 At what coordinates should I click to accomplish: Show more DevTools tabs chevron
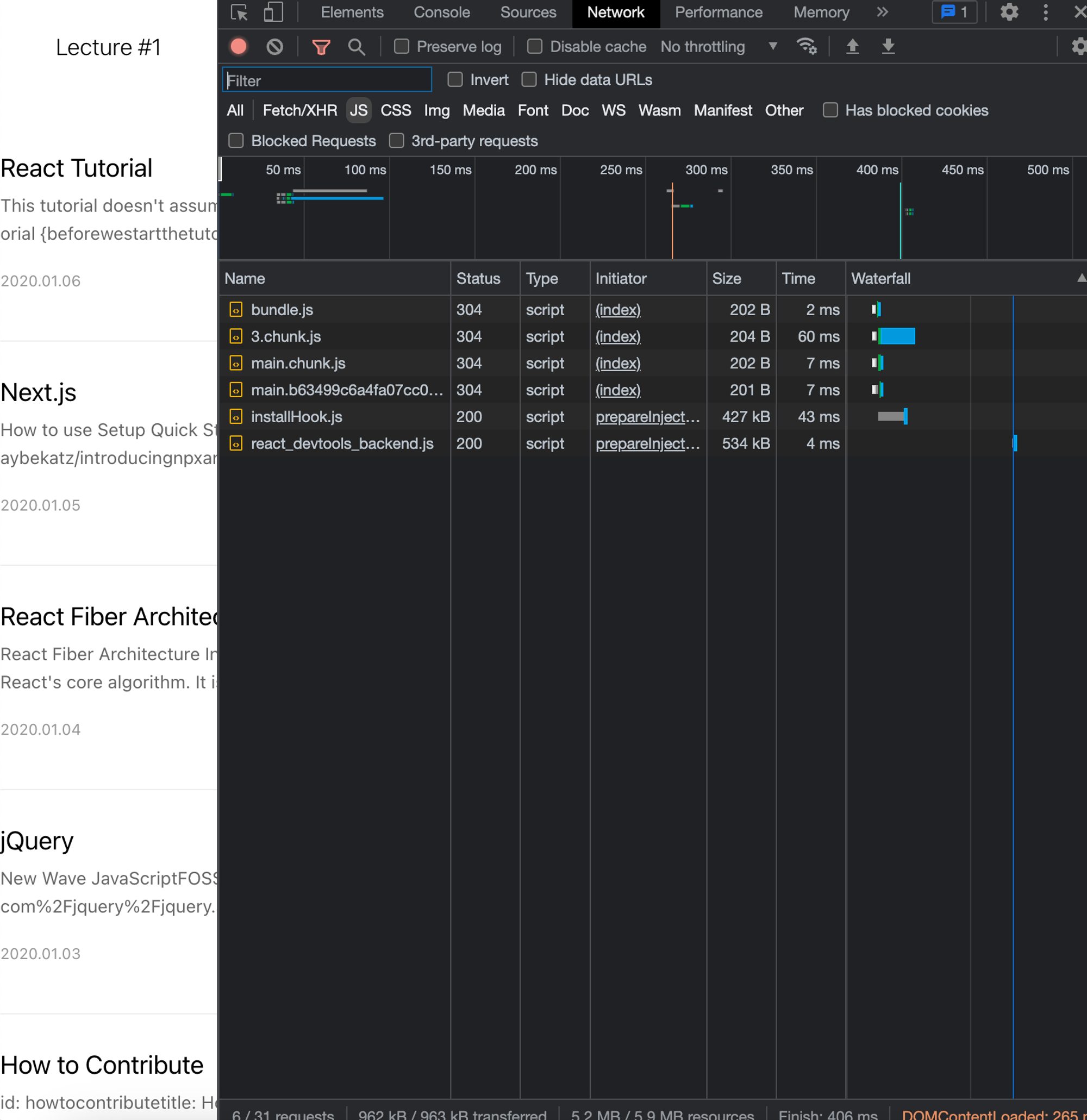883,12
